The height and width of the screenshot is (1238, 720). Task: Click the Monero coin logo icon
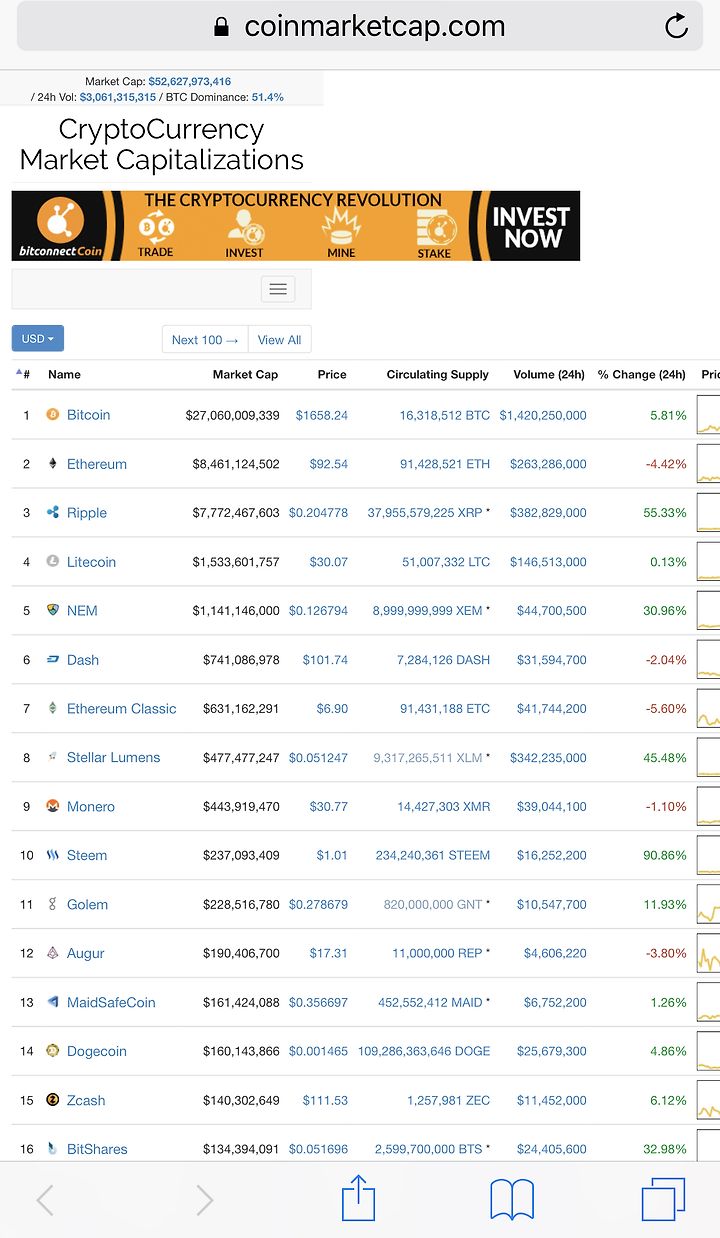tap(53, 806)
